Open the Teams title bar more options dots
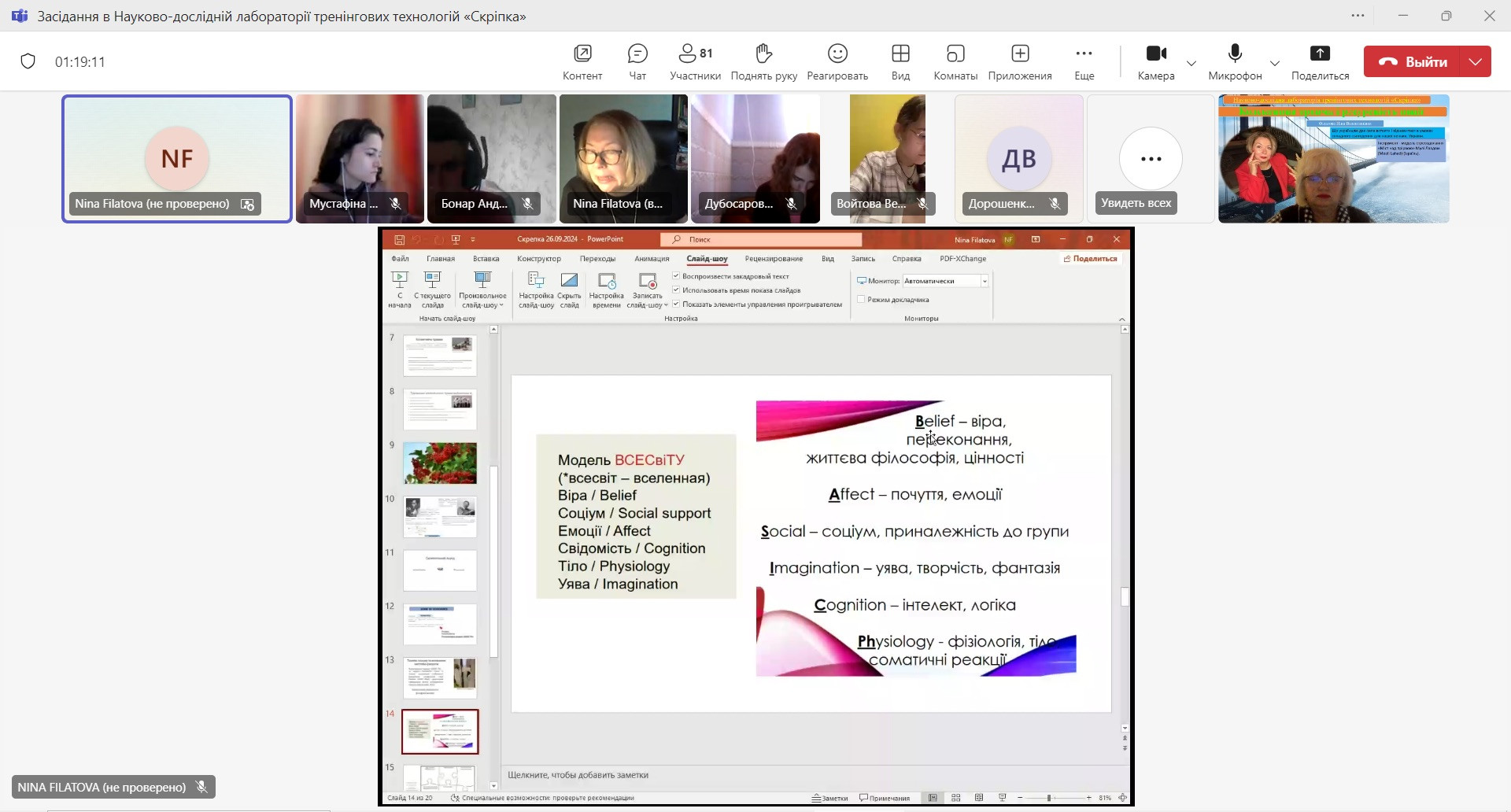Screen dimensions: 1511x812 [x=1358, y=16]
